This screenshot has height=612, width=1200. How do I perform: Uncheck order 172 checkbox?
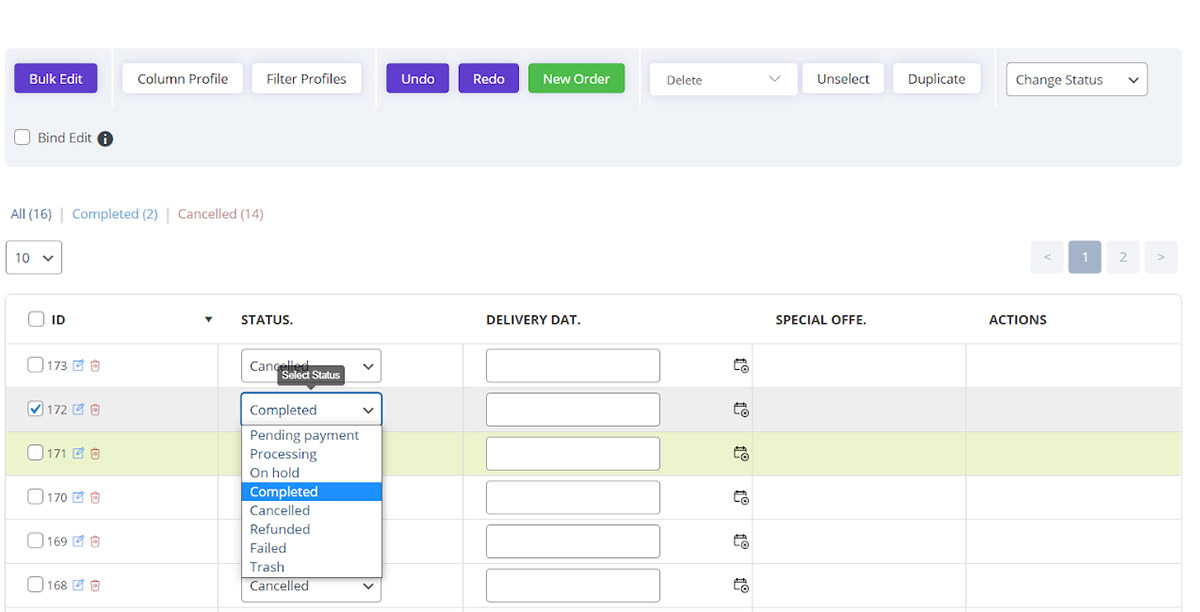35,409
